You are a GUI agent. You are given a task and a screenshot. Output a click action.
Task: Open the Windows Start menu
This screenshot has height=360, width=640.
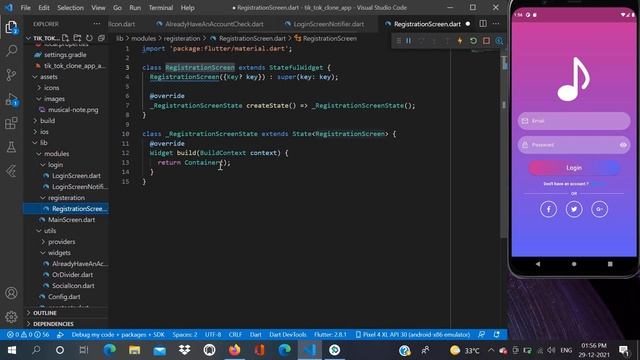click(x=11, y=350)
